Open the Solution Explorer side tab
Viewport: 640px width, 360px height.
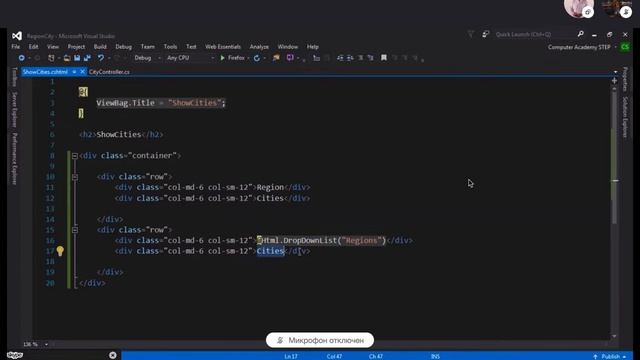pyautogui.click(x=625, y=117)
